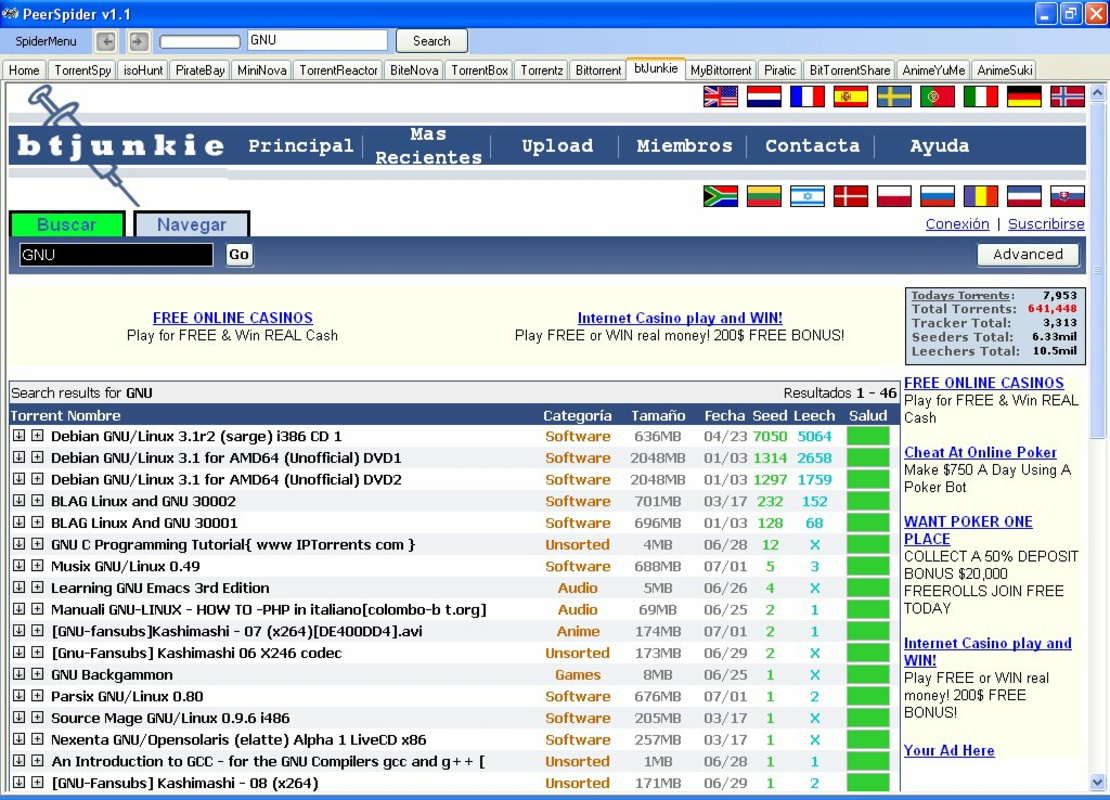
Task: Expand Source Mage GNU/Linux 0.9.6 i486 row
Action: (37, 717)
